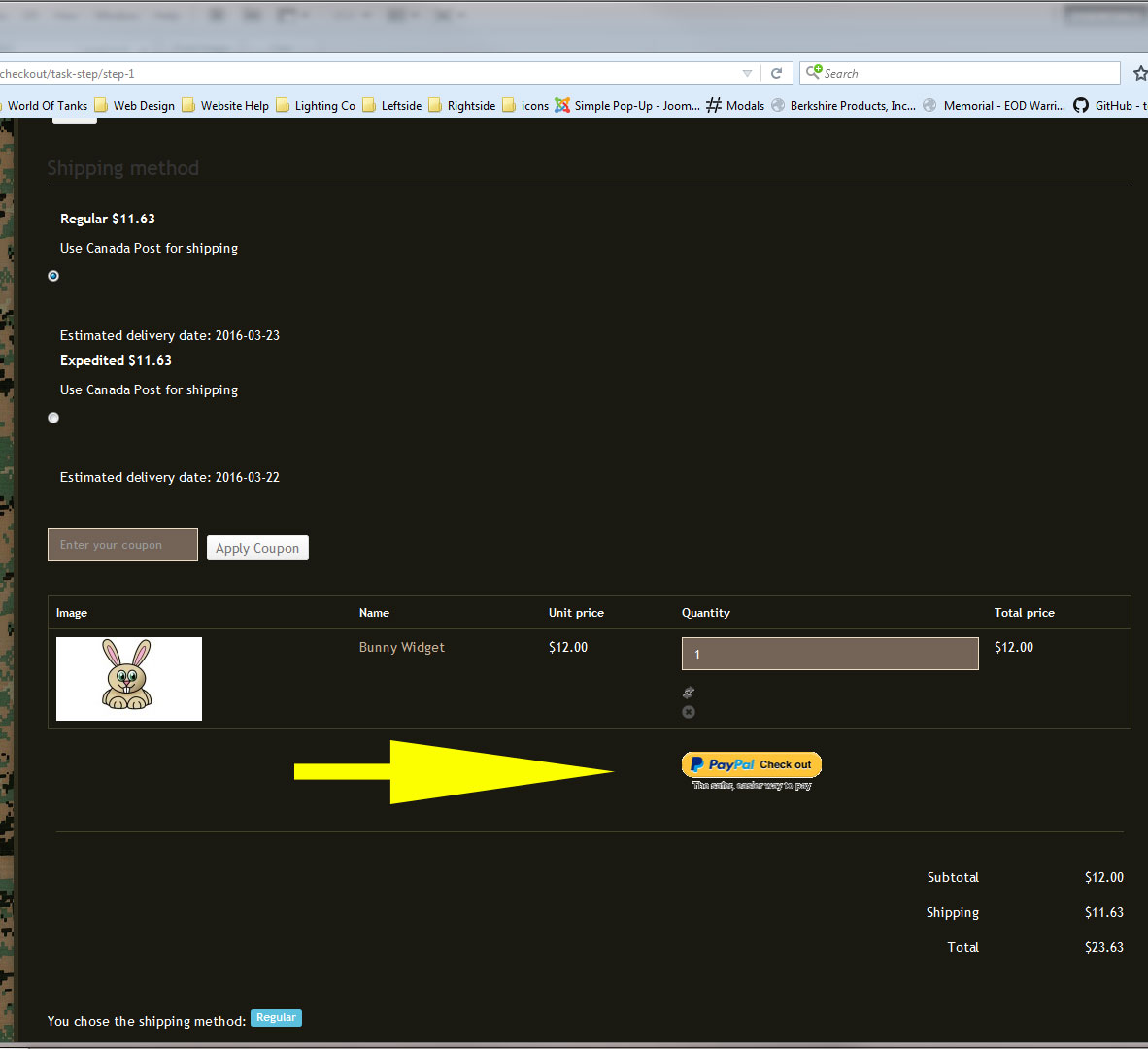Click 'Estimated delivery date: 2016-03-22' text
1148x1049 pixels.
click(x=170, y=477)
